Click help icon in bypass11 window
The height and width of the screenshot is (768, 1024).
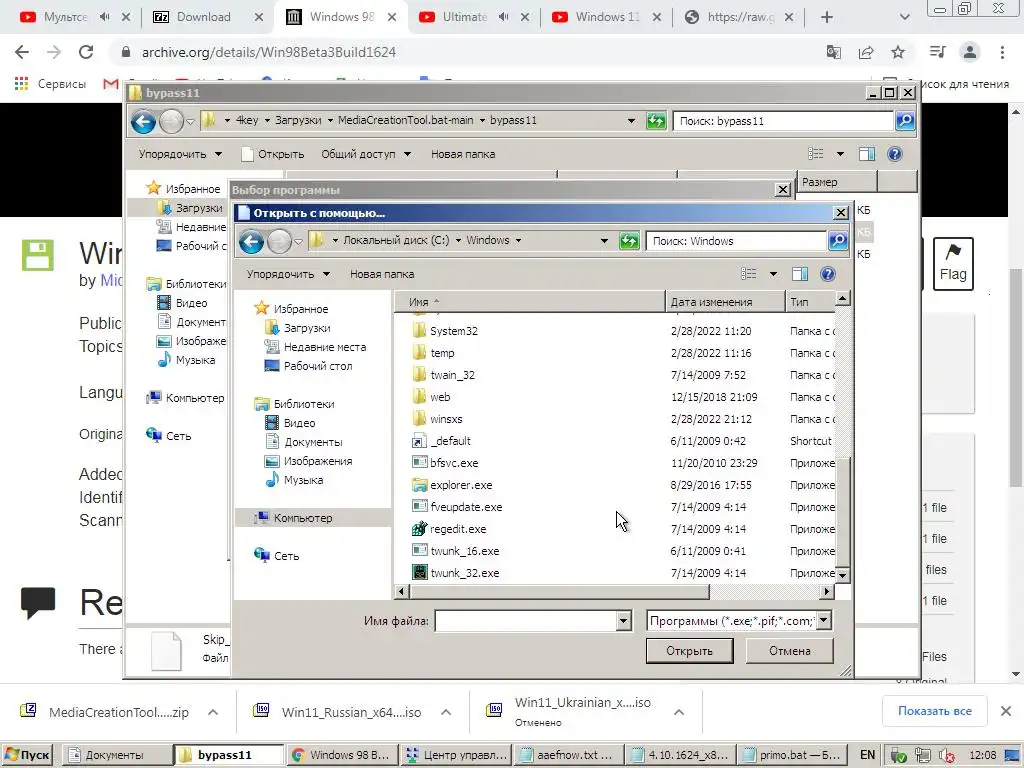point(895,154)
